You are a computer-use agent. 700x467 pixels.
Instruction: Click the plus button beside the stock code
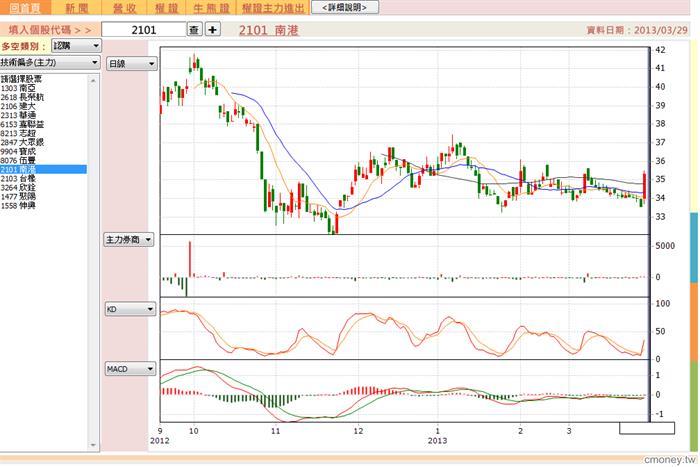[213, 30]
